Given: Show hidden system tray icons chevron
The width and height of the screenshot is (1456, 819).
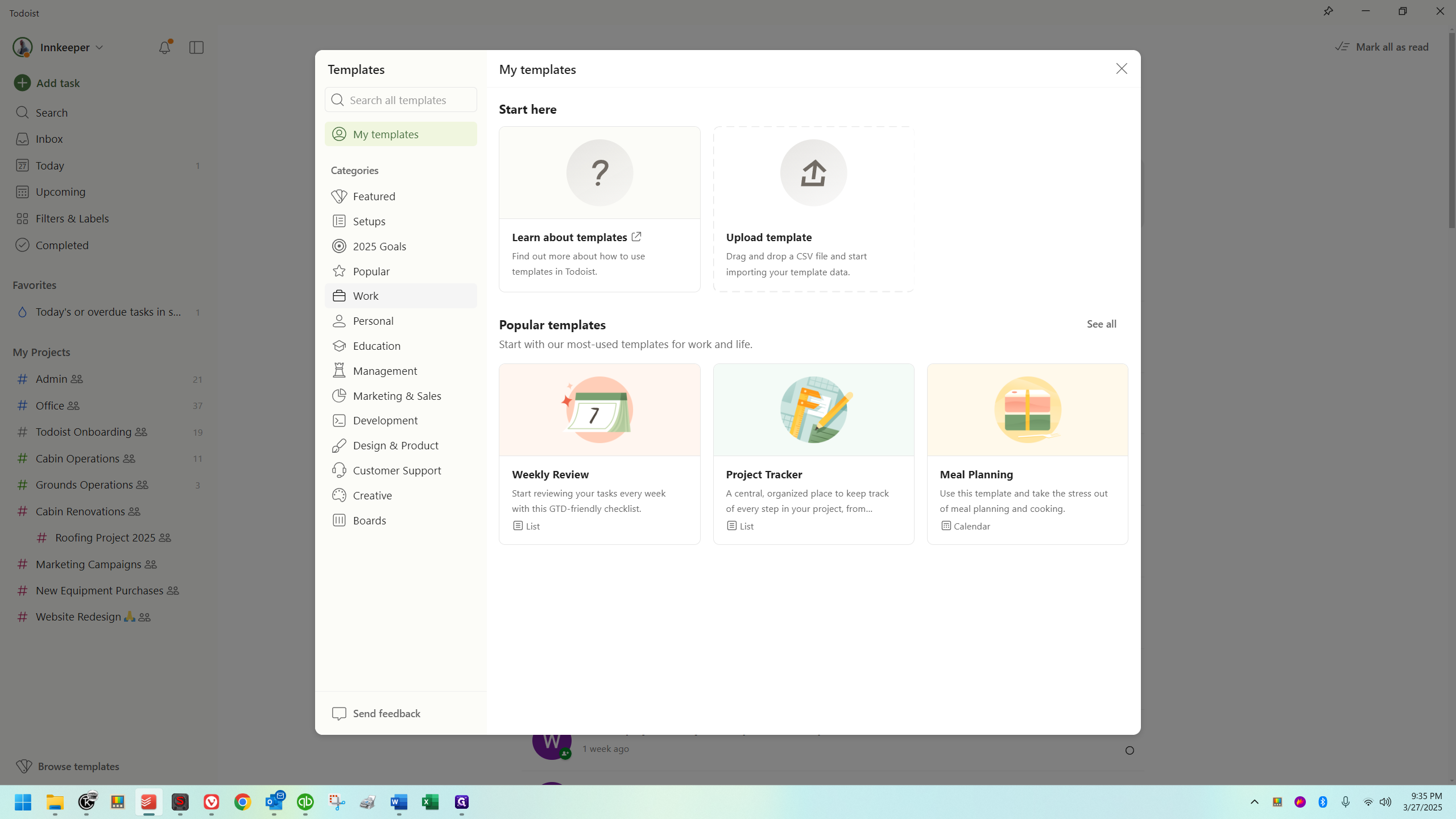Looking at the screenshot, I should click(x=1255, y=802).
